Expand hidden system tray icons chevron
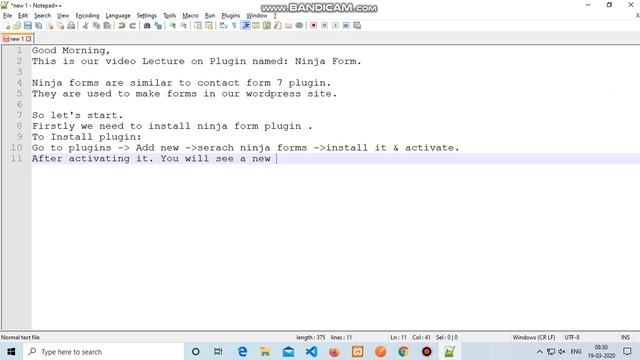This screenshot has height=360, width=640. click(539, 351)
